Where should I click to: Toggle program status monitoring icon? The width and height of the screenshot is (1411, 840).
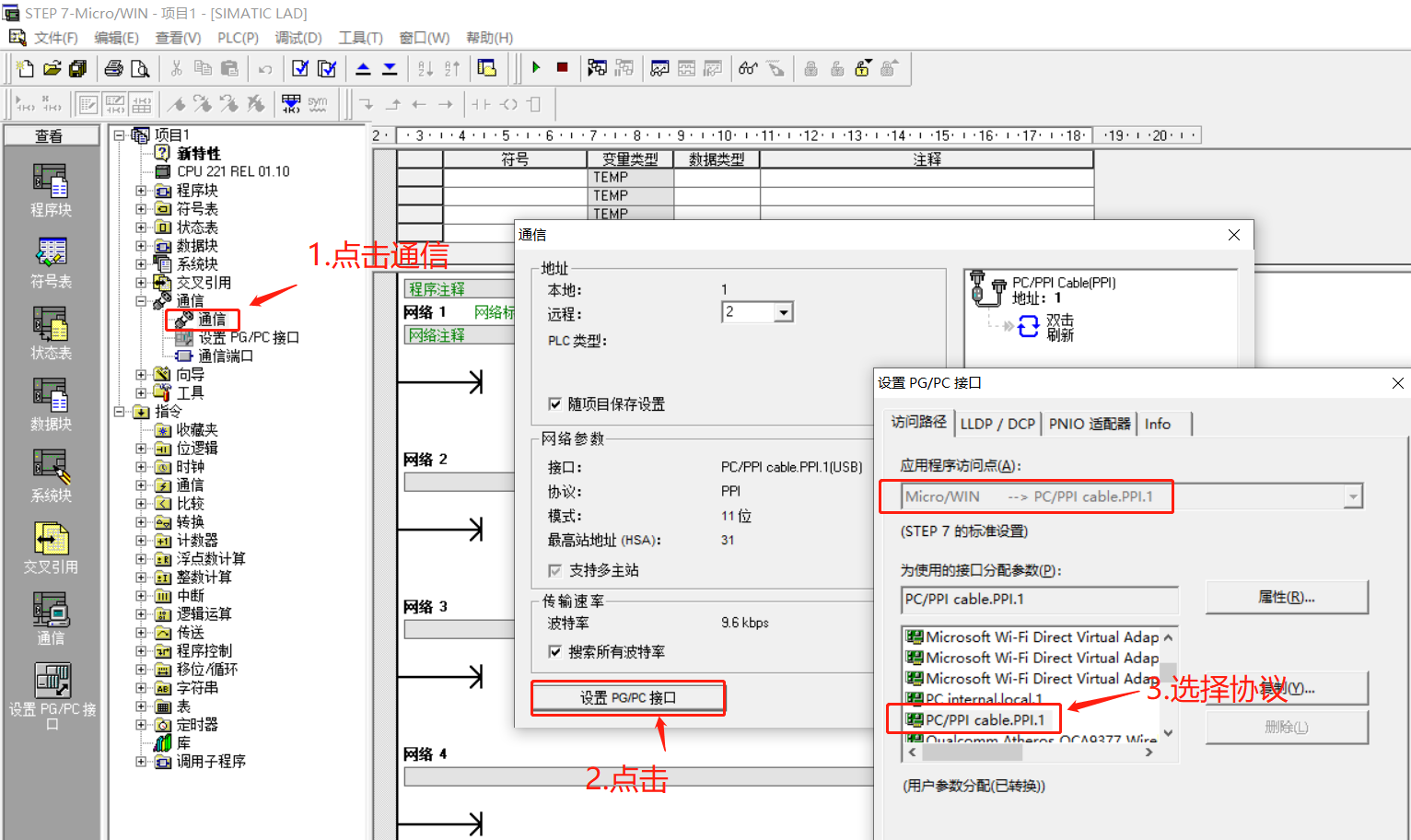(x=598, y=67)
